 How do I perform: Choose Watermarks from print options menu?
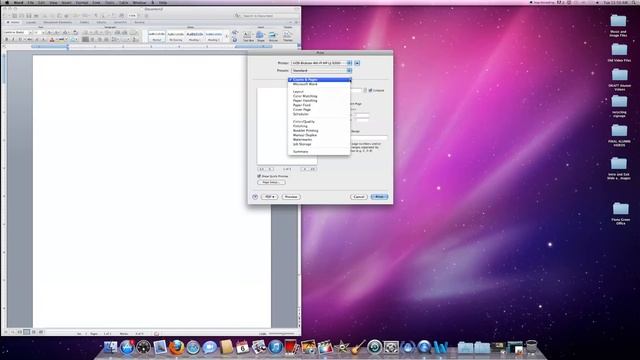(319, 140)
